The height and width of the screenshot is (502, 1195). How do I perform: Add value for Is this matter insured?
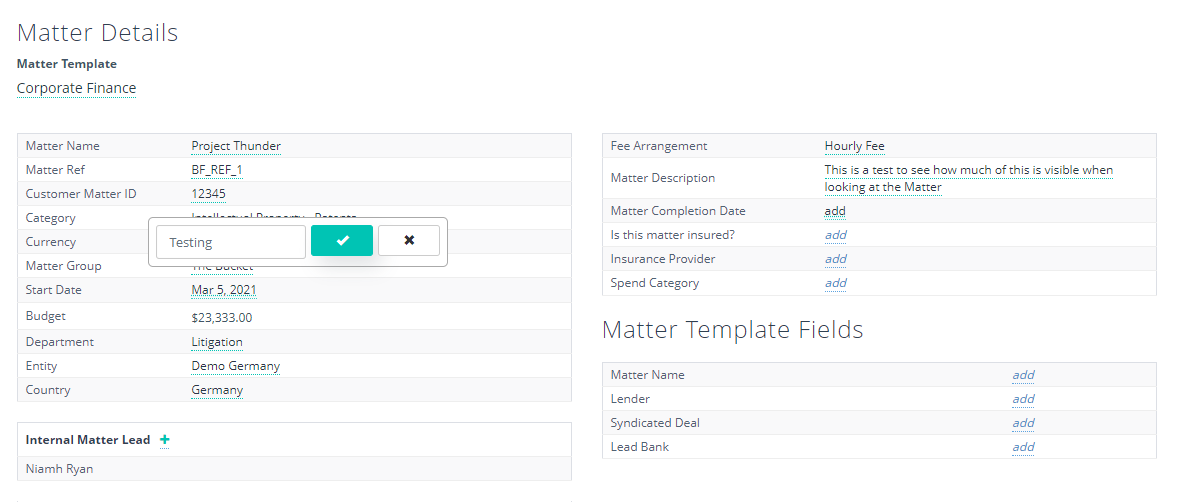(x=835, y=235)
